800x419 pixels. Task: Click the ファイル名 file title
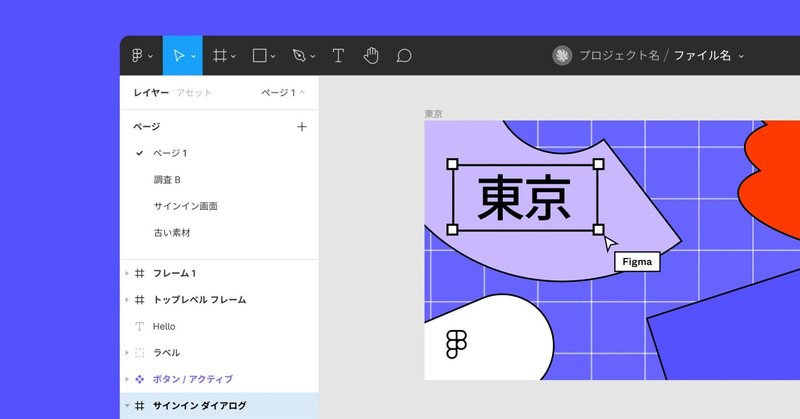tap(703, 56)
